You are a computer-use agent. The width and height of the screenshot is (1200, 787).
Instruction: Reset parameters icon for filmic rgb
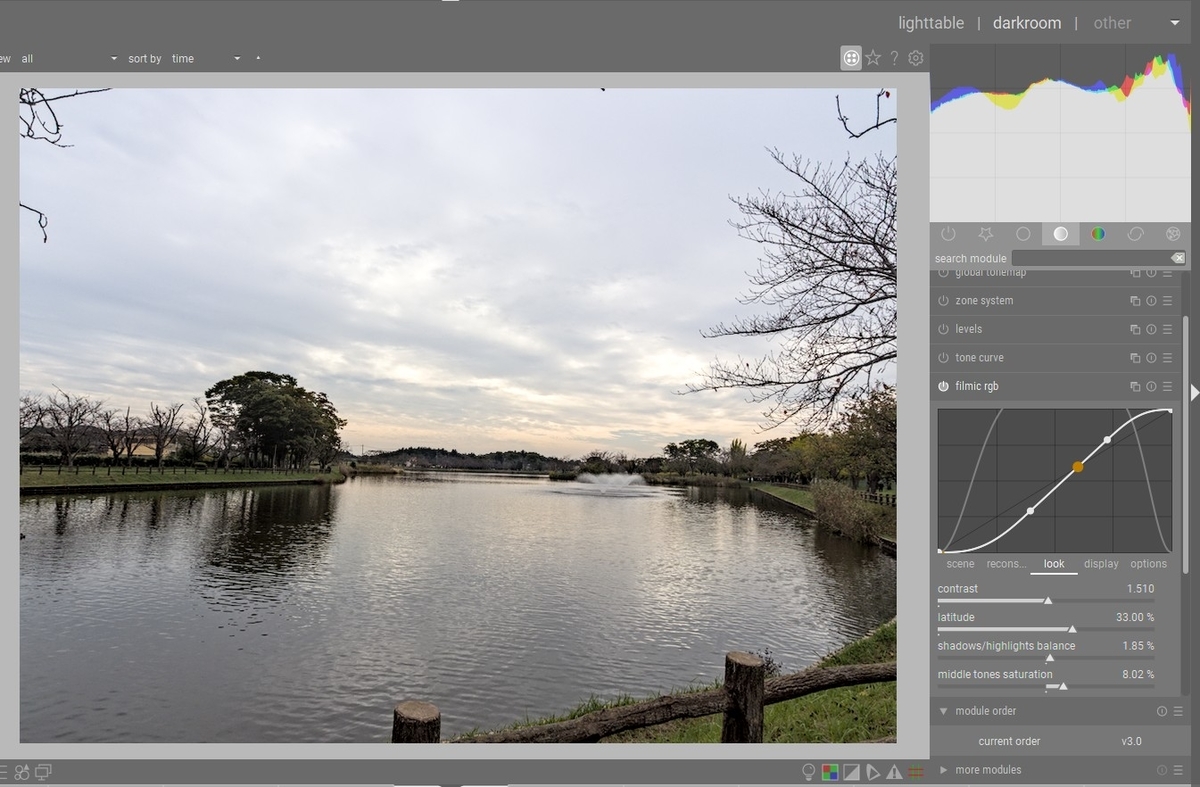pos(1151,386)
